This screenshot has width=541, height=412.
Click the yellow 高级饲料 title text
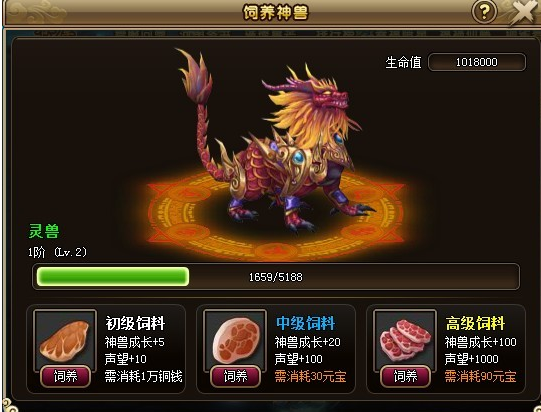click(x=475, y=323)
